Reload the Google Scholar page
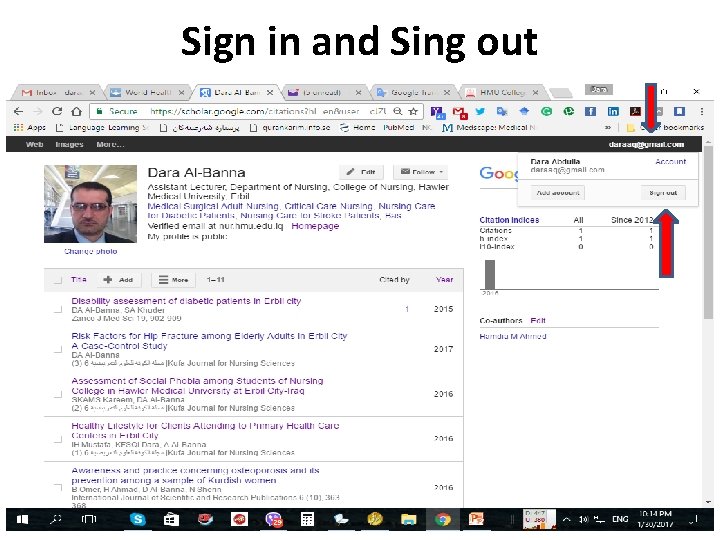720x540 pixels. pyautogui.click(x=57, y=111)
